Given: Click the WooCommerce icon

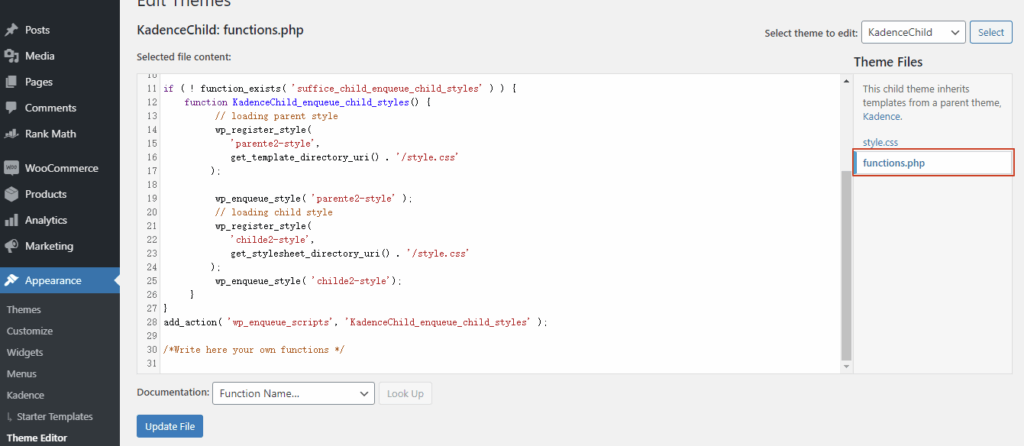Looking at the screenshot, I should coord(12,168).
